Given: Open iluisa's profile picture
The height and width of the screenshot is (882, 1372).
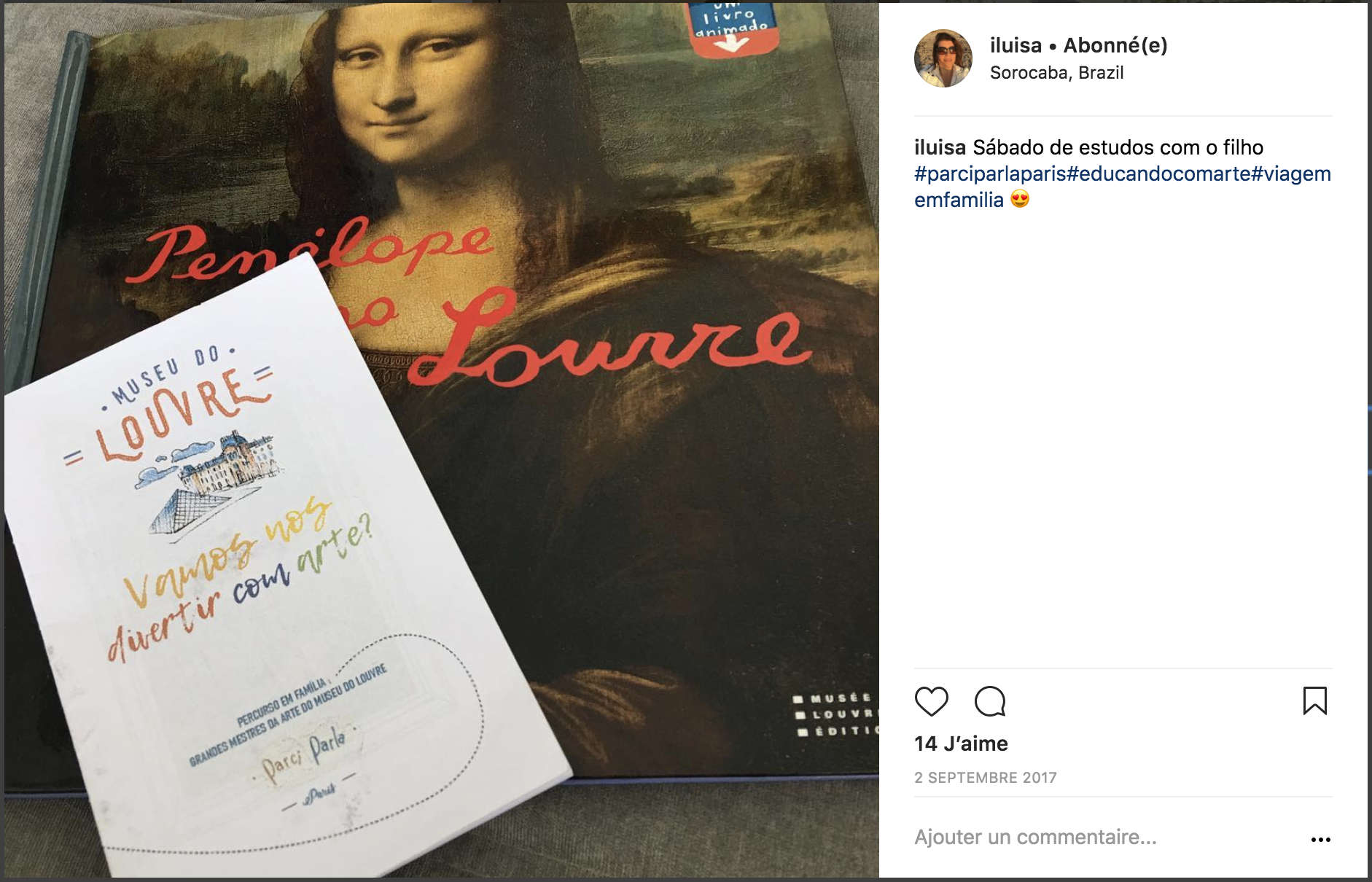Looking at the screenshot, I should (943, 58).
